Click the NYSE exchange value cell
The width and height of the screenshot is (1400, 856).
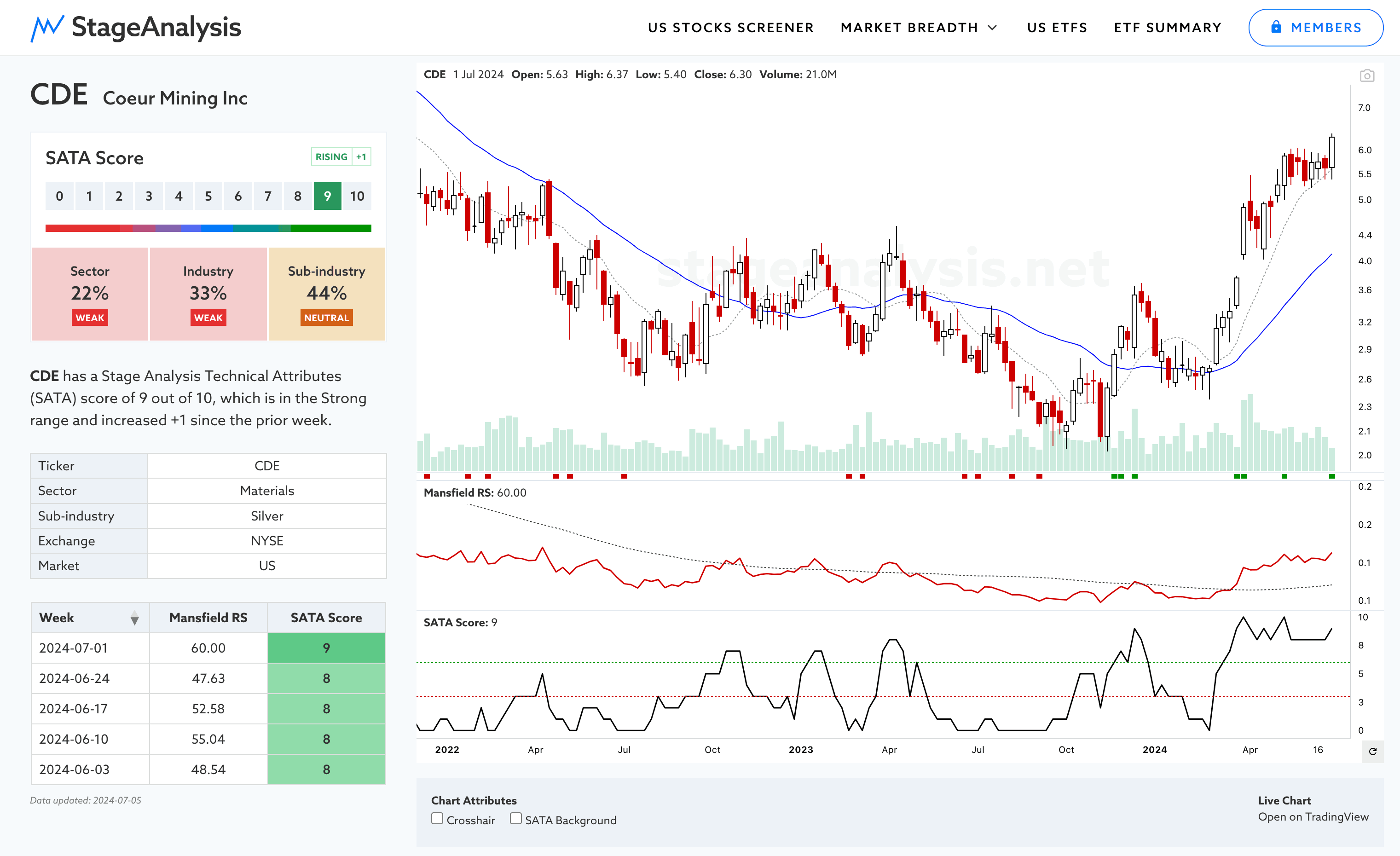(267, 541)
